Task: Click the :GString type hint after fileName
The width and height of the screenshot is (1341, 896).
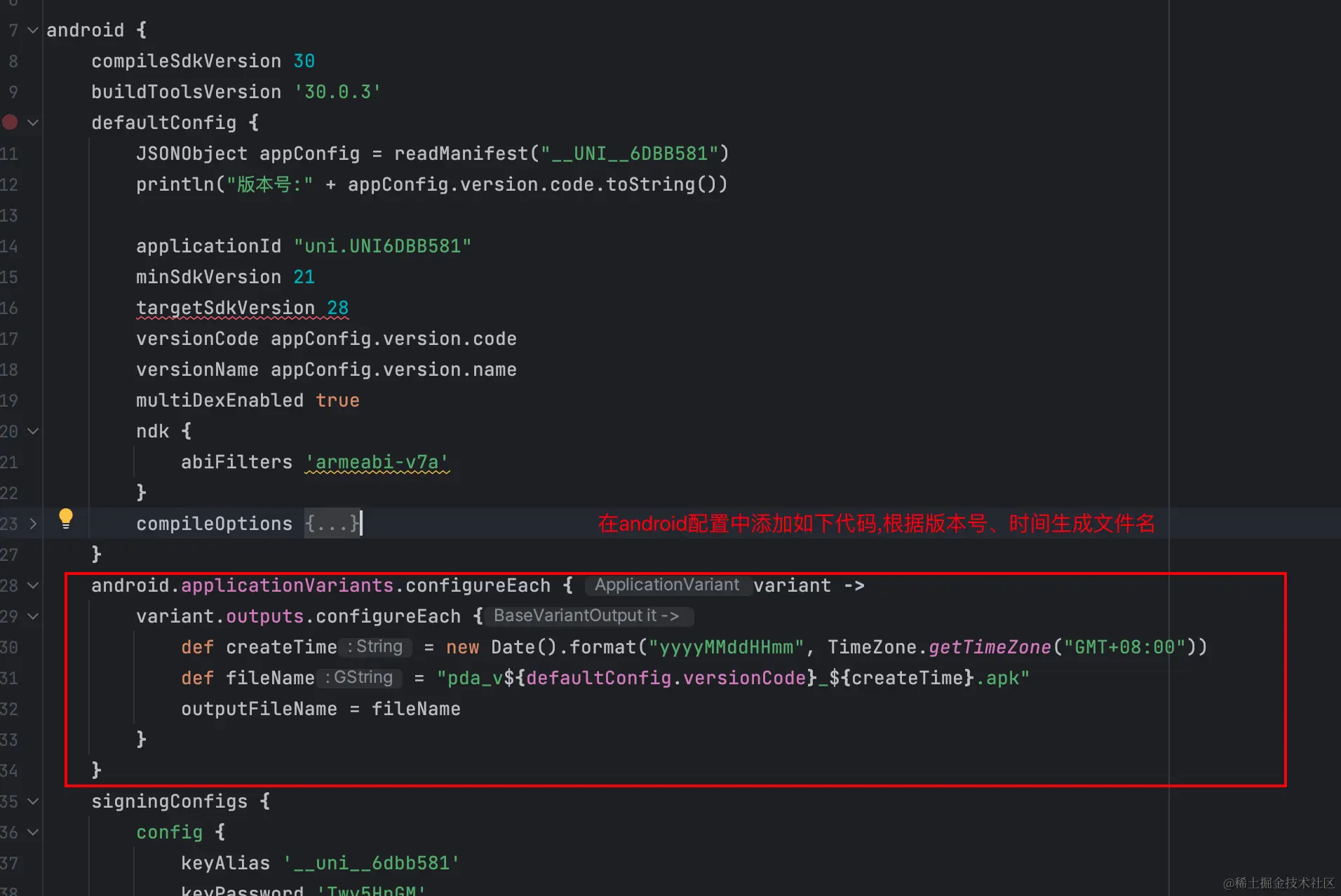Action: 359,677
